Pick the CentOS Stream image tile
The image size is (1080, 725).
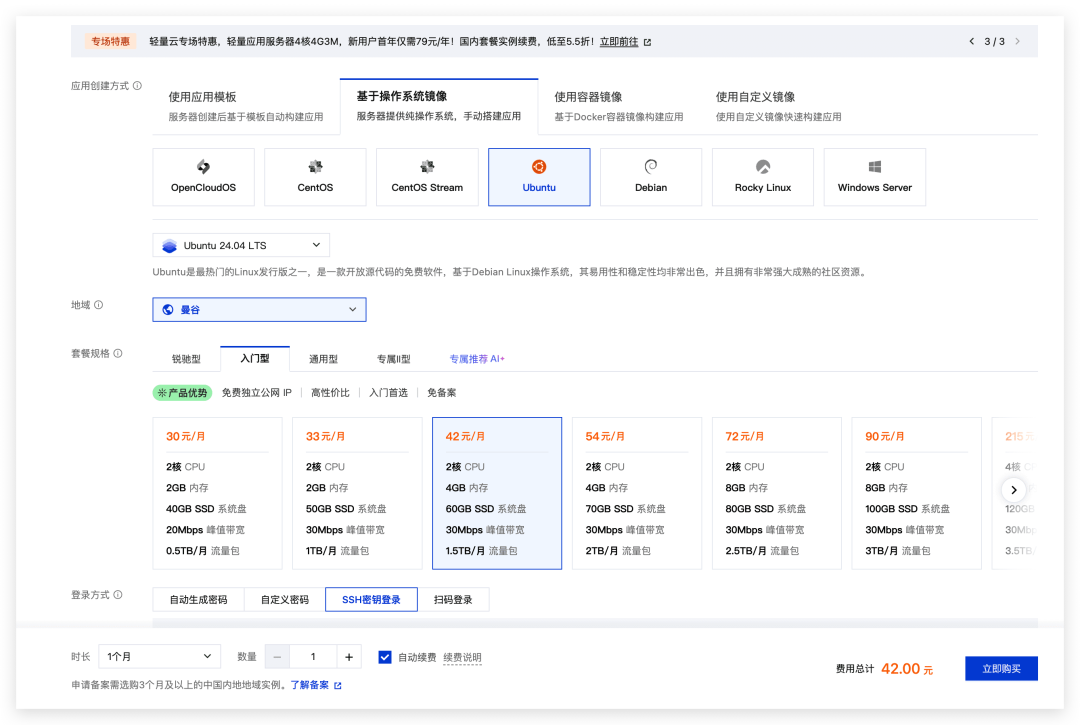tap(427, 177)
